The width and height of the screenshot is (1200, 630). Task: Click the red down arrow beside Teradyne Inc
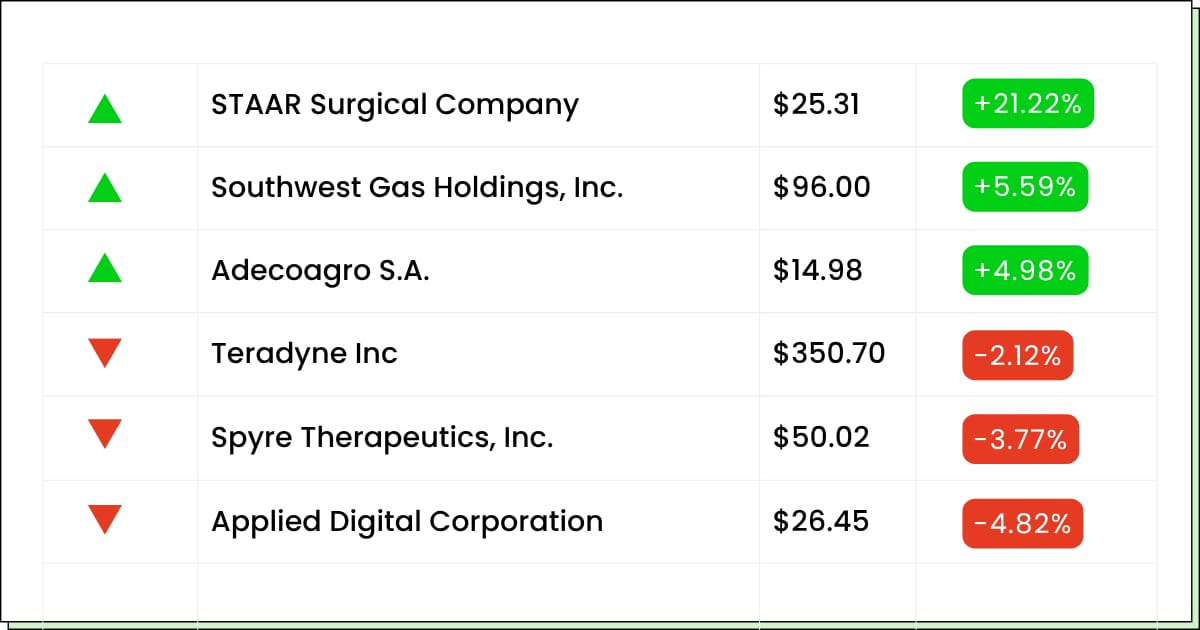coord(105,353)
